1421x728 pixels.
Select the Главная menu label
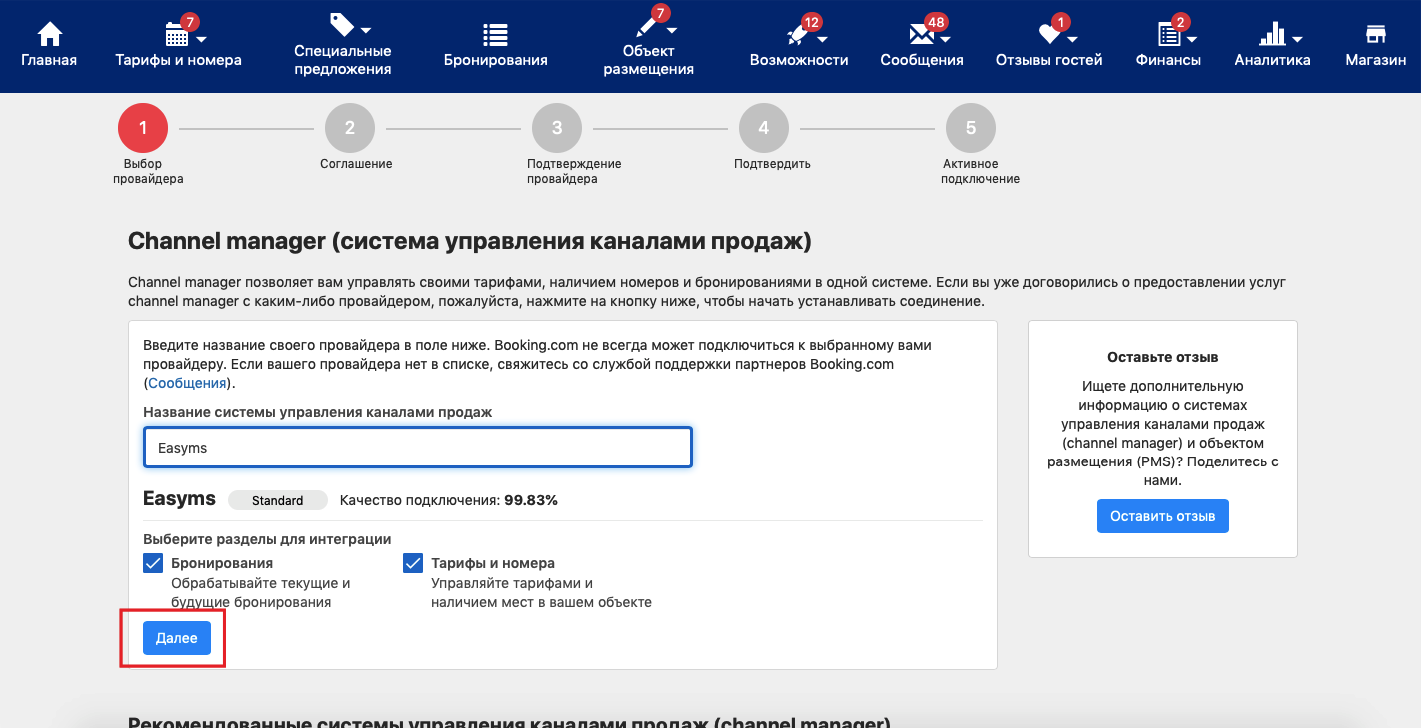49,60
